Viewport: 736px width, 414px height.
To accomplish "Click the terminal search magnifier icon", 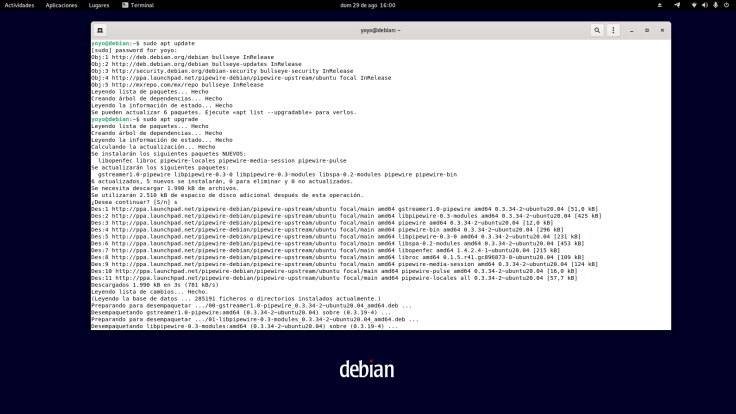I will [x=597, y=30].
